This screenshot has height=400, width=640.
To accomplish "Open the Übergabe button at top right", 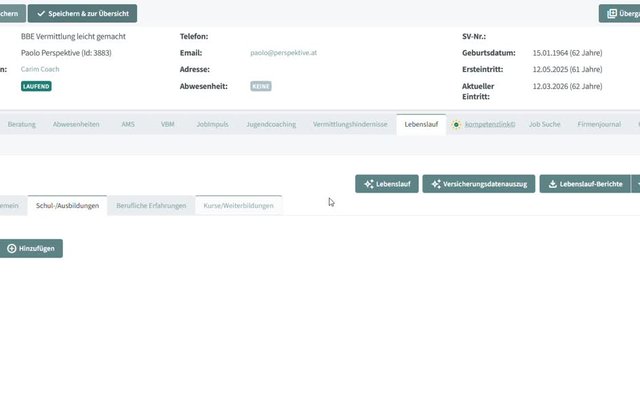I will click(619, 13).
